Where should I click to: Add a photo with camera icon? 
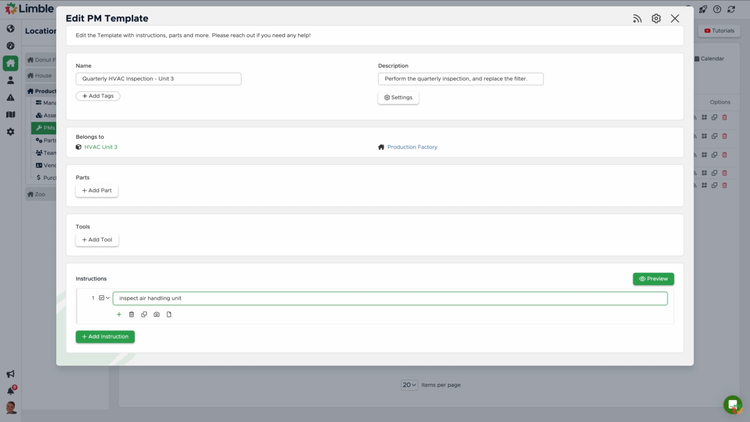156,314
